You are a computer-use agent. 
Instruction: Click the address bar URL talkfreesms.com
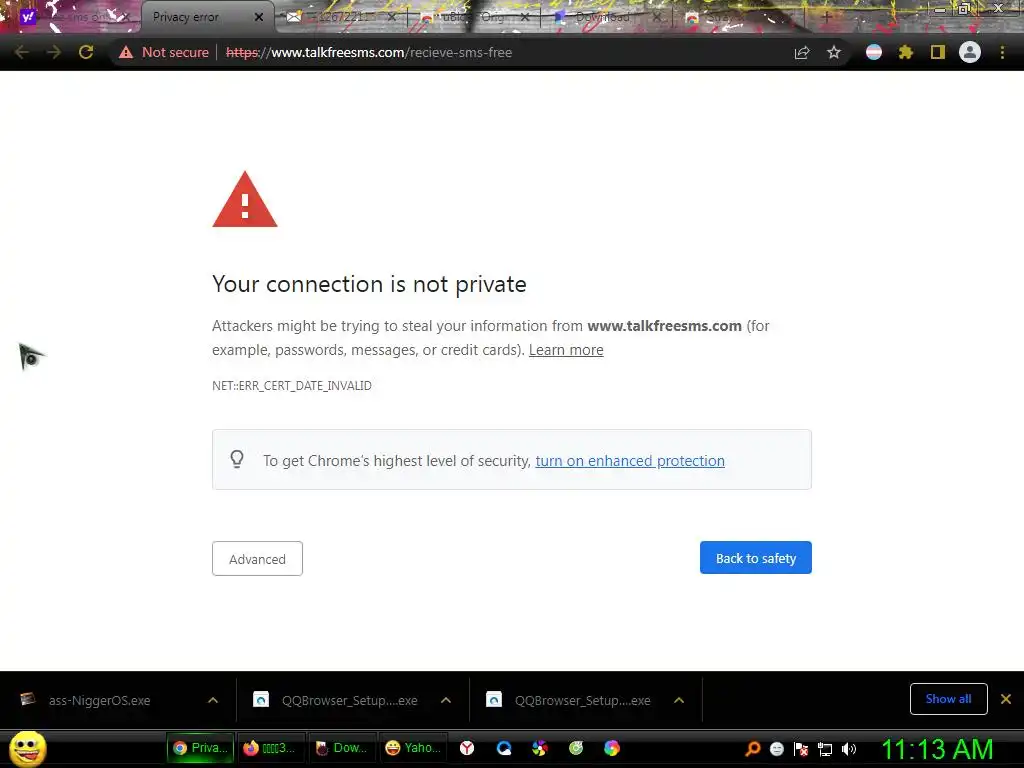click(x=369, y=52)
